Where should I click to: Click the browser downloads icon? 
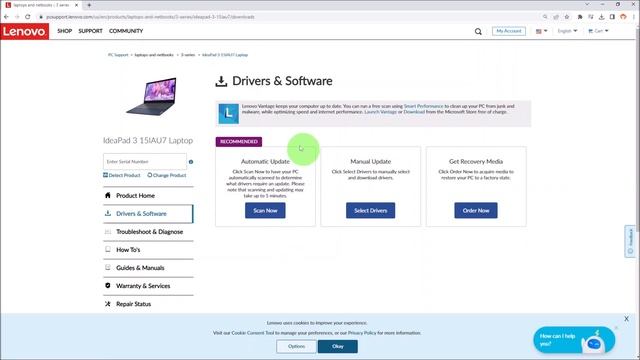(601, 17)
